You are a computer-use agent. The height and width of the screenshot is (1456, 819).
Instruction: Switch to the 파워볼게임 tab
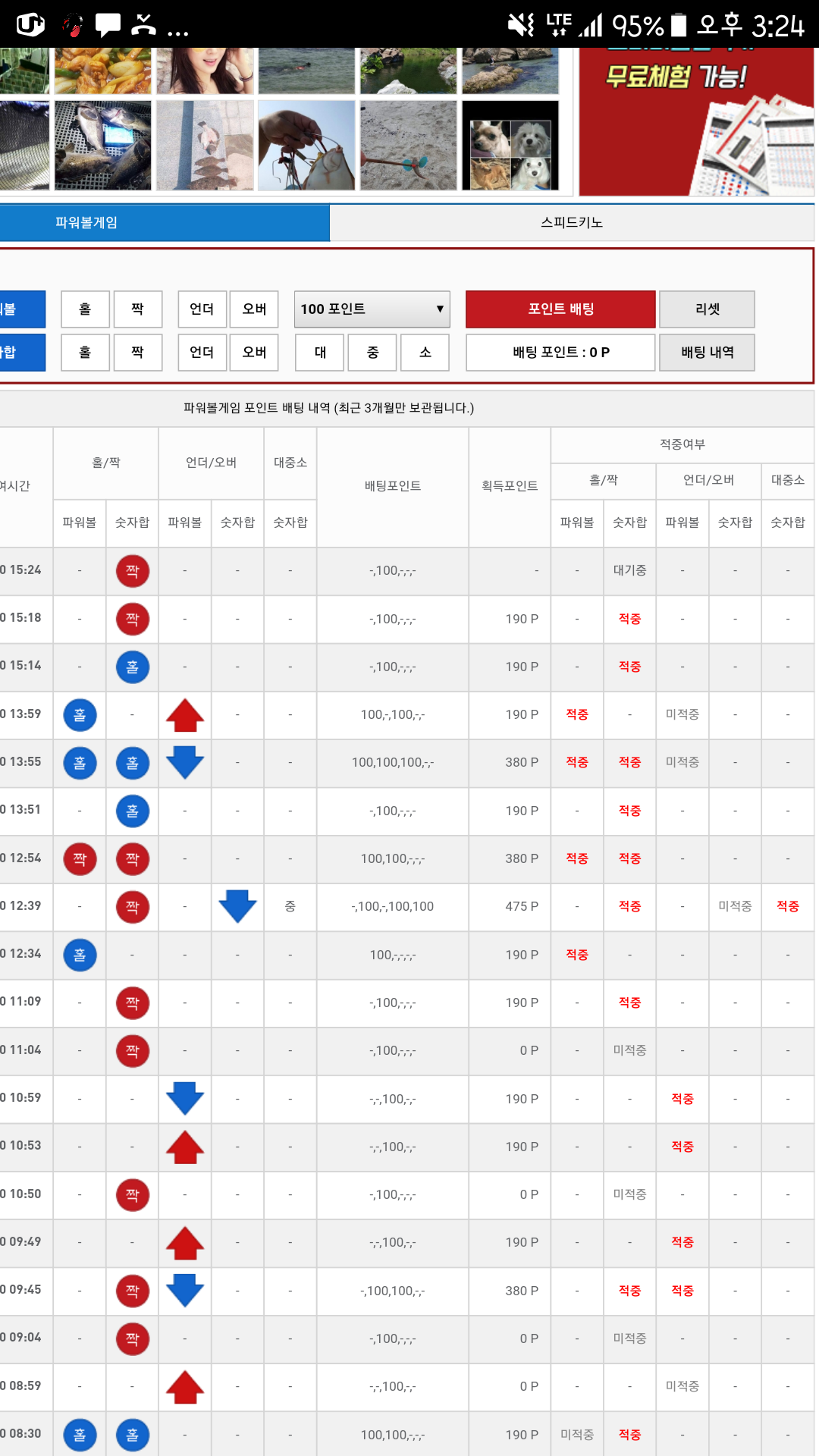pyautogui.click(x=165, y=223)
